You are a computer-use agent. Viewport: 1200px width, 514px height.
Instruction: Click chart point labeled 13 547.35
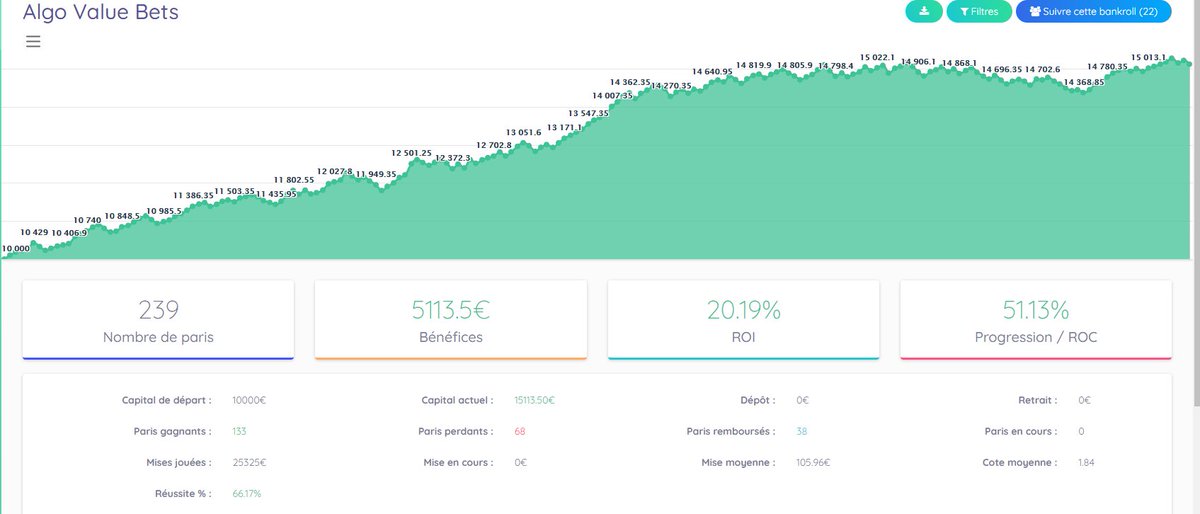tap(588, 113)
